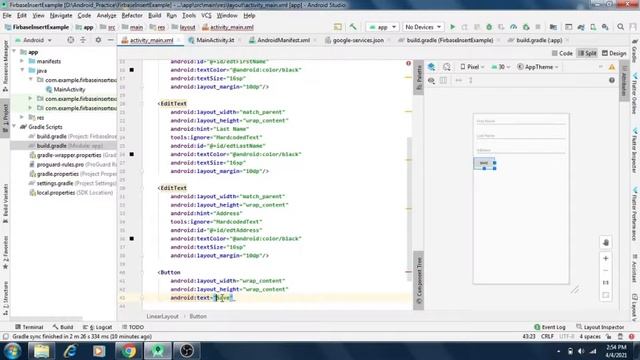Open the VCS menu
Viewport: 640px width, 360px height.
coord(206,16)
